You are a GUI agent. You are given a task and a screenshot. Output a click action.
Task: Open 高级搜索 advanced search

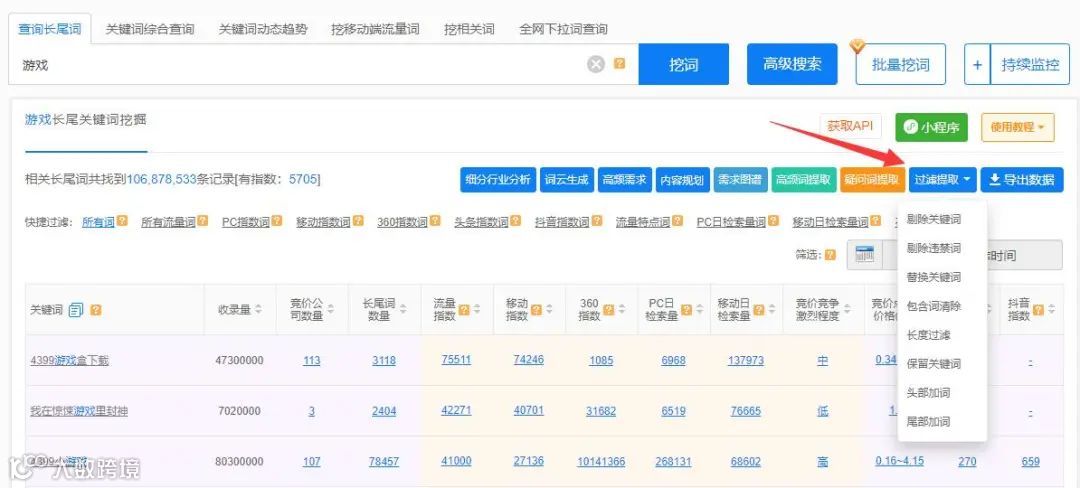pos(792,65)
